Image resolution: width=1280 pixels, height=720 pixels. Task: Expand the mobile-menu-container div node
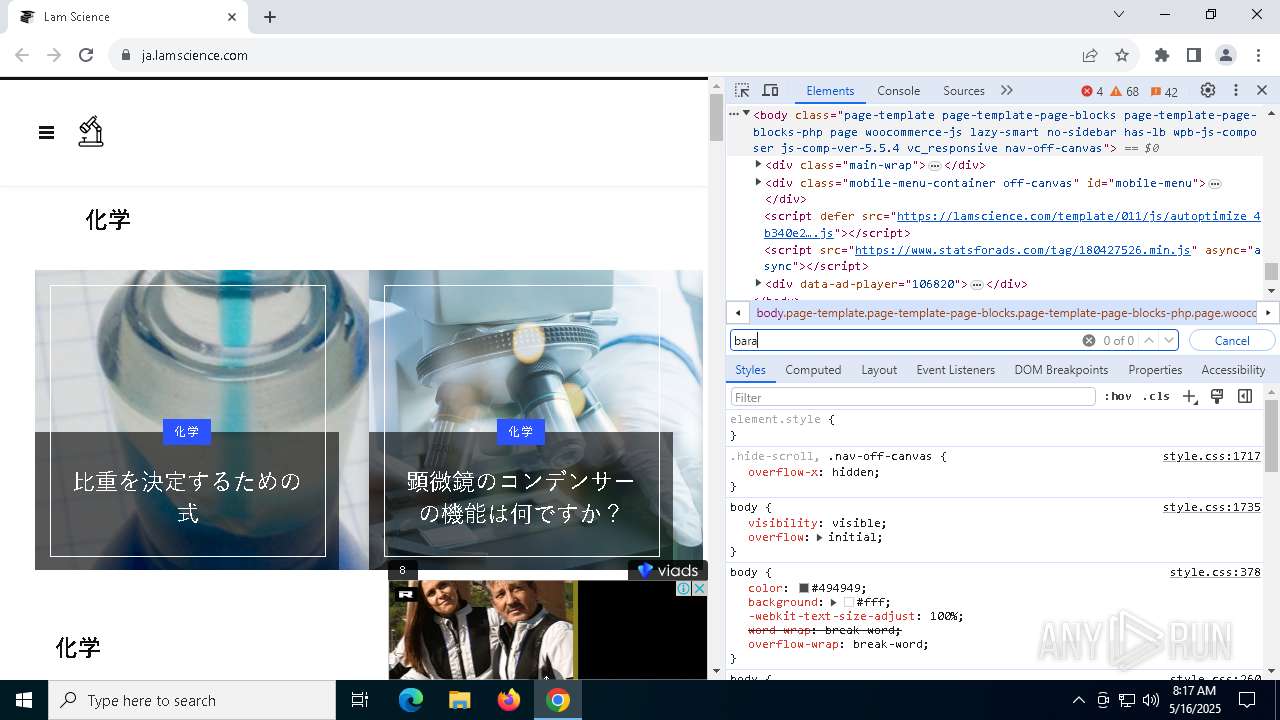pos(758,183)
